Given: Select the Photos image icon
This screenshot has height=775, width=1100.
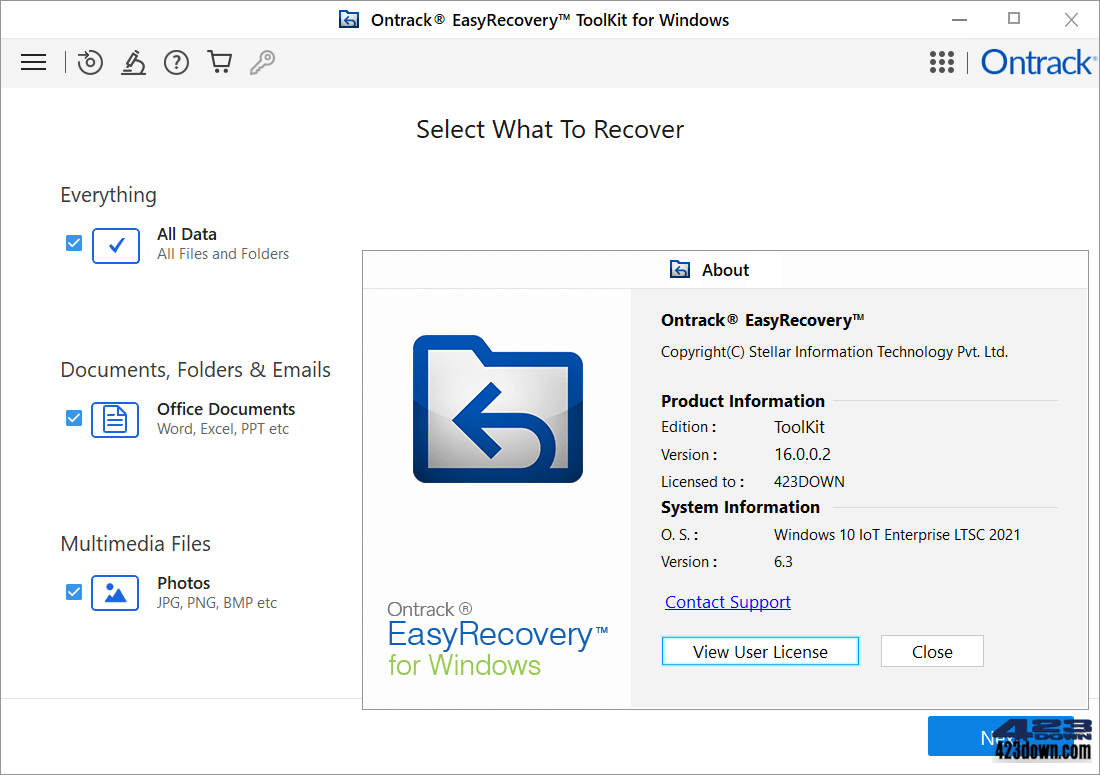Looking at the screenshot, I should (x=115, y=593).
